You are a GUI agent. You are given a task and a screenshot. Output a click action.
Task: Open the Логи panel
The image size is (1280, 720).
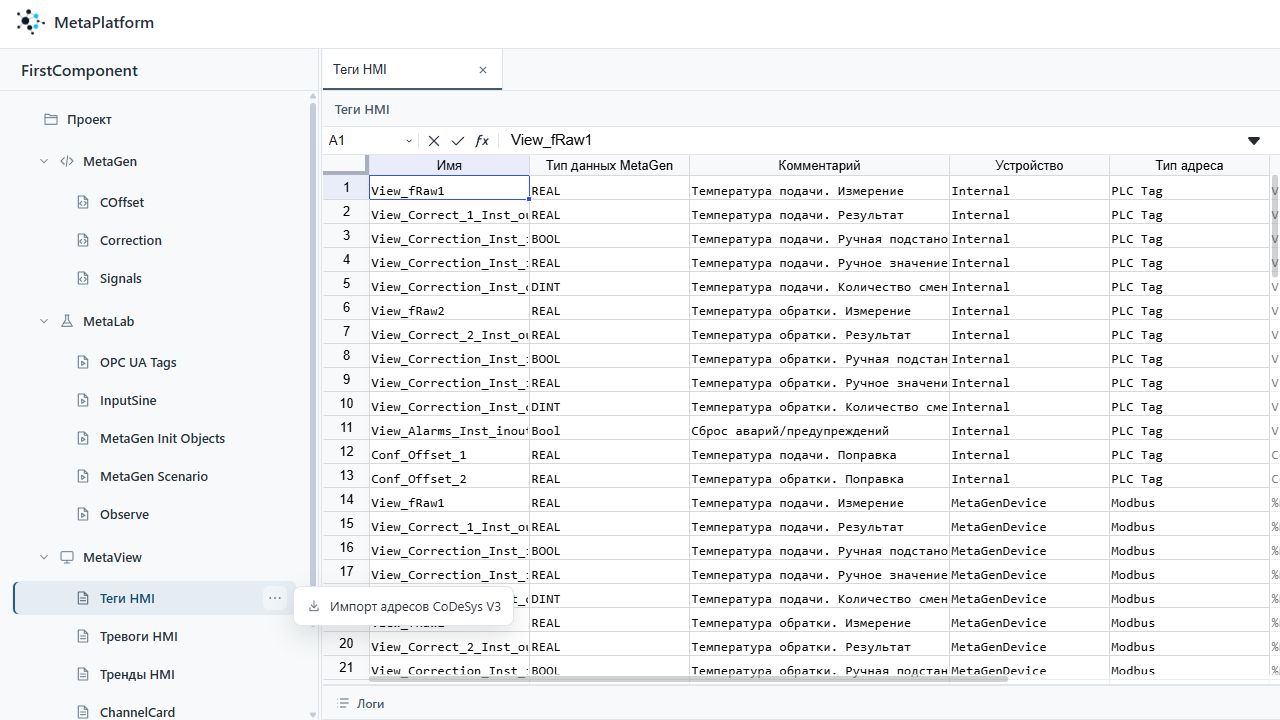(x=362, y=704)
